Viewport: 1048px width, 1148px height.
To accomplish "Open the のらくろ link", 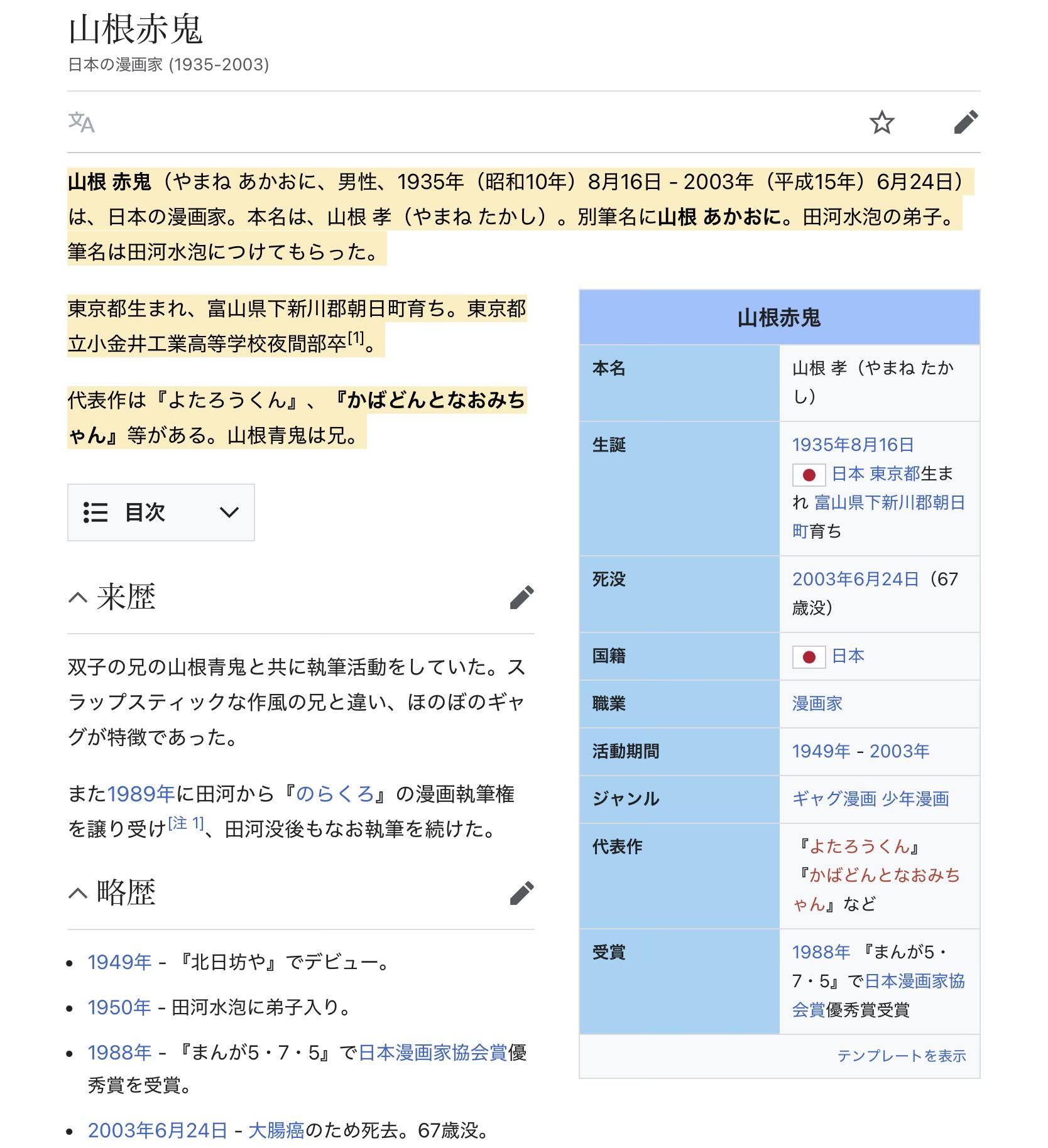I will (x=335, y=794).
